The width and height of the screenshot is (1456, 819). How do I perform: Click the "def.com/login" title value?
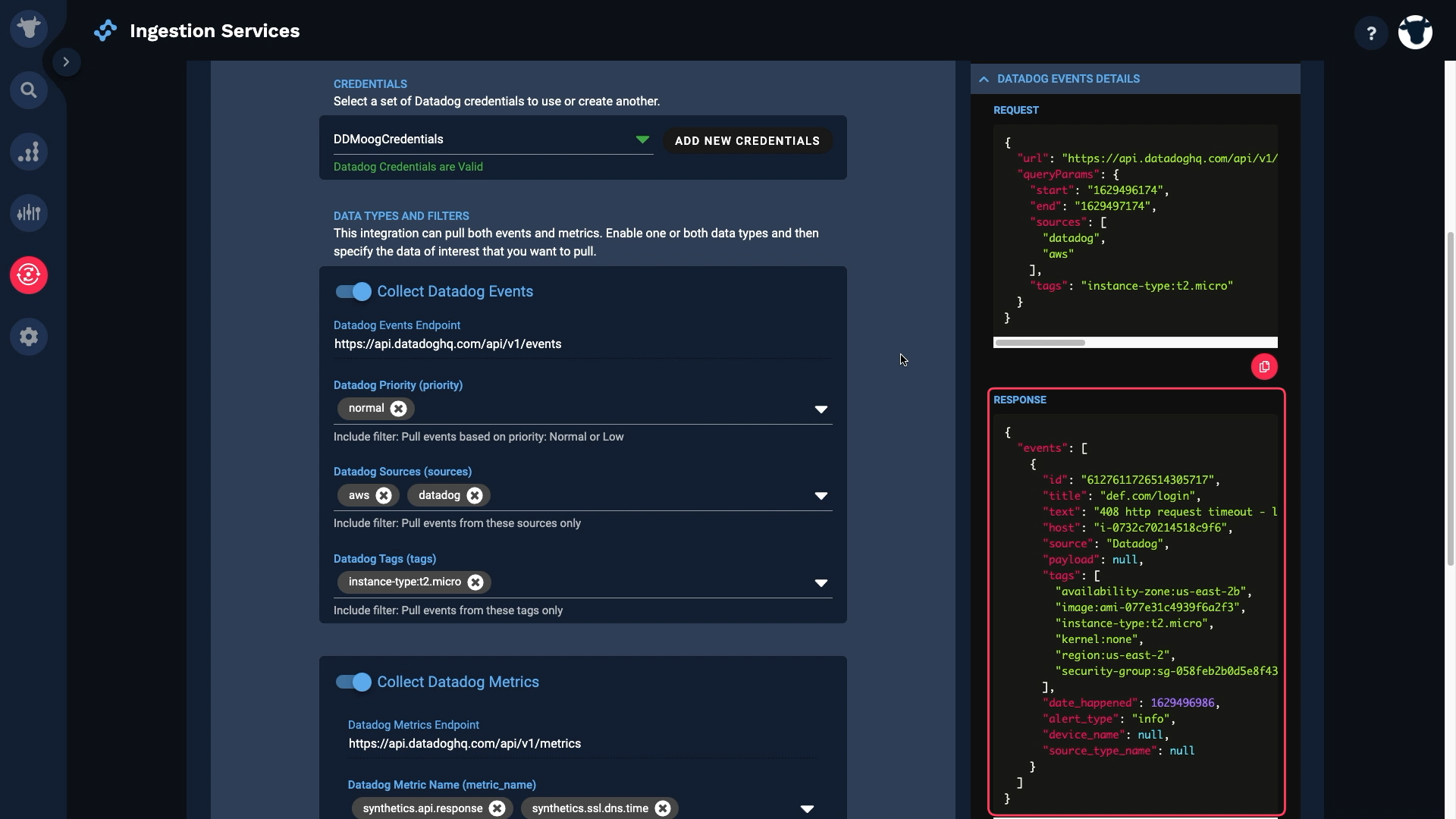[1147, 496]
